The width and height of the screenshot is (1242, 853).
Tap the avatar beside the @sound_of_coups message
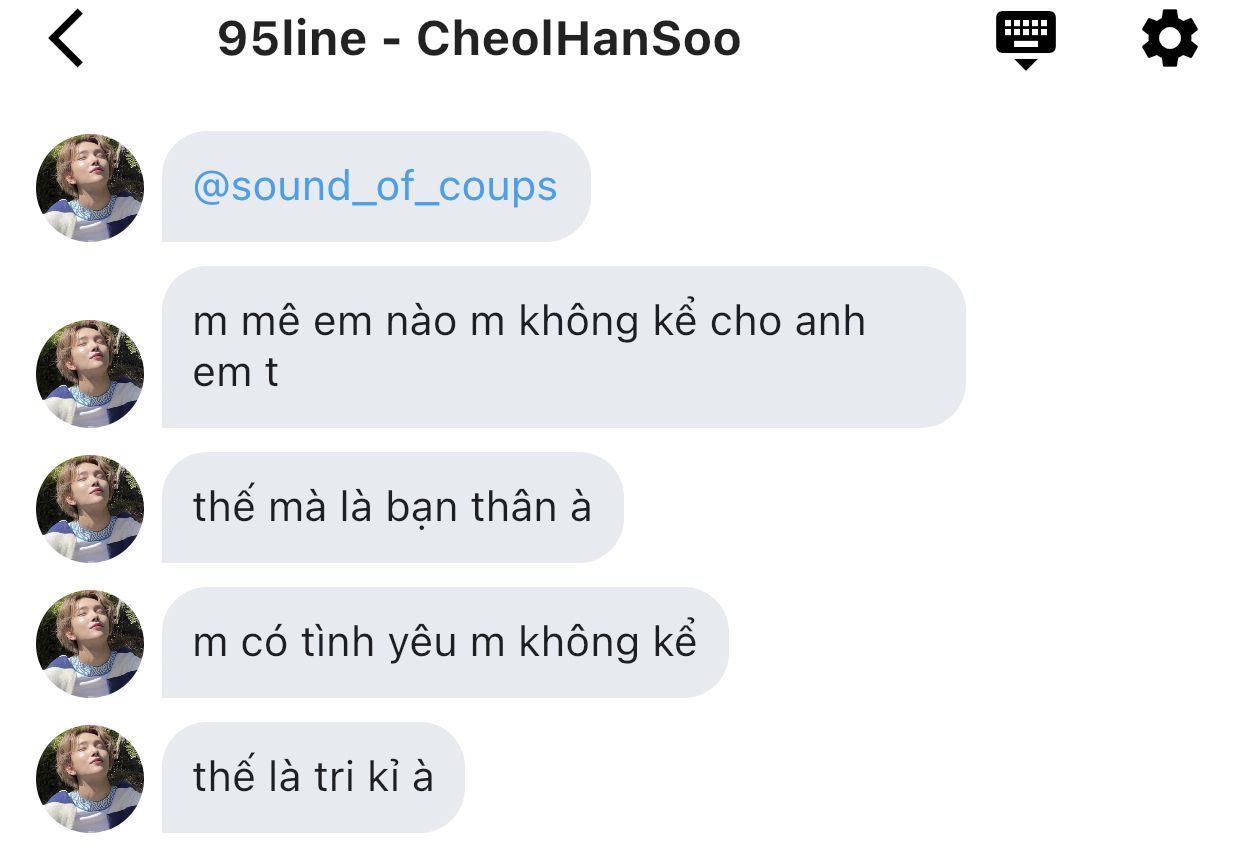pos(90,187)
